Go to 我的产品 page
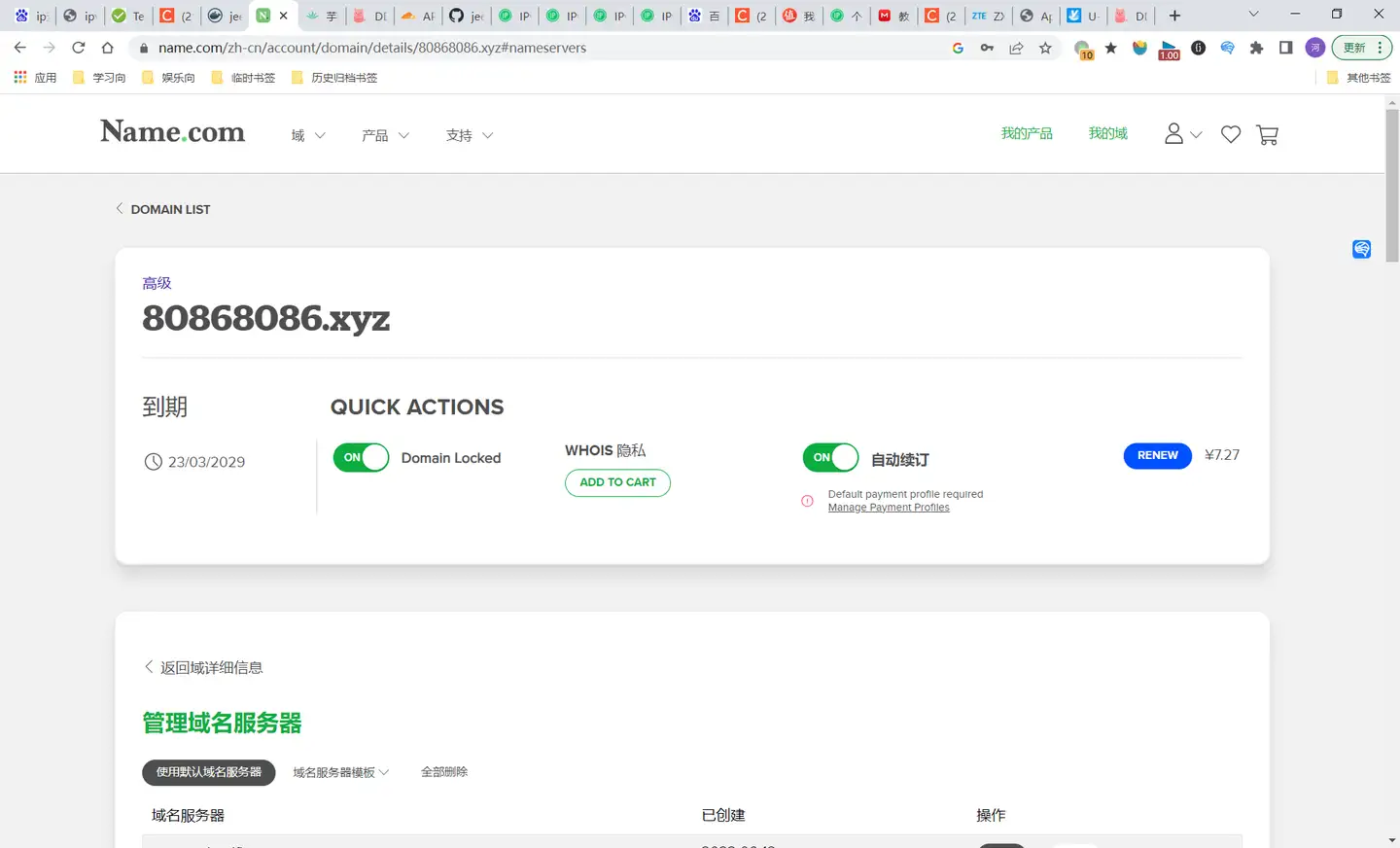1400x848 pixels. point(1027,133)
